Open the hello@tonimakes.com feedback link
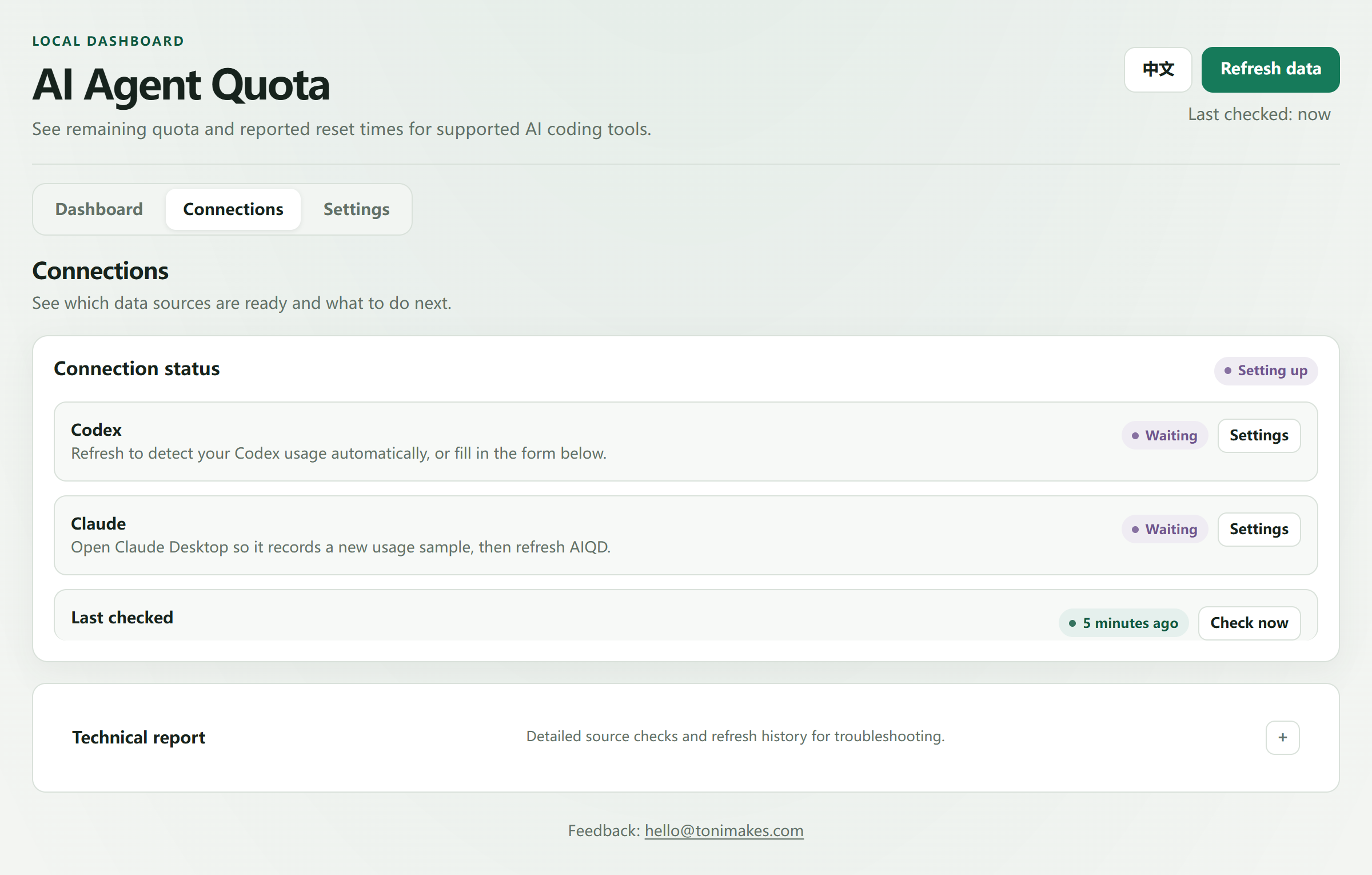Image resolution: width=1372 pixels, height=875 pixels. [724, 830]
